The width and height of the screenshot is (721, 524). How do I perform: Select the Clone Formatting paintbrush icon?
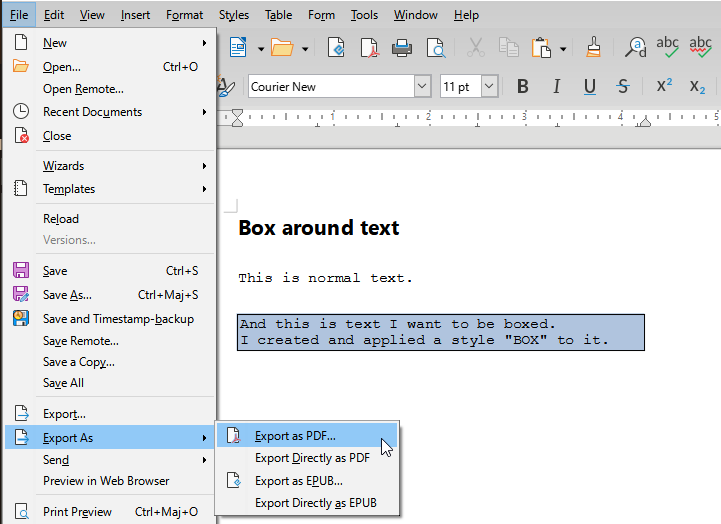click(x=593, y=48)
